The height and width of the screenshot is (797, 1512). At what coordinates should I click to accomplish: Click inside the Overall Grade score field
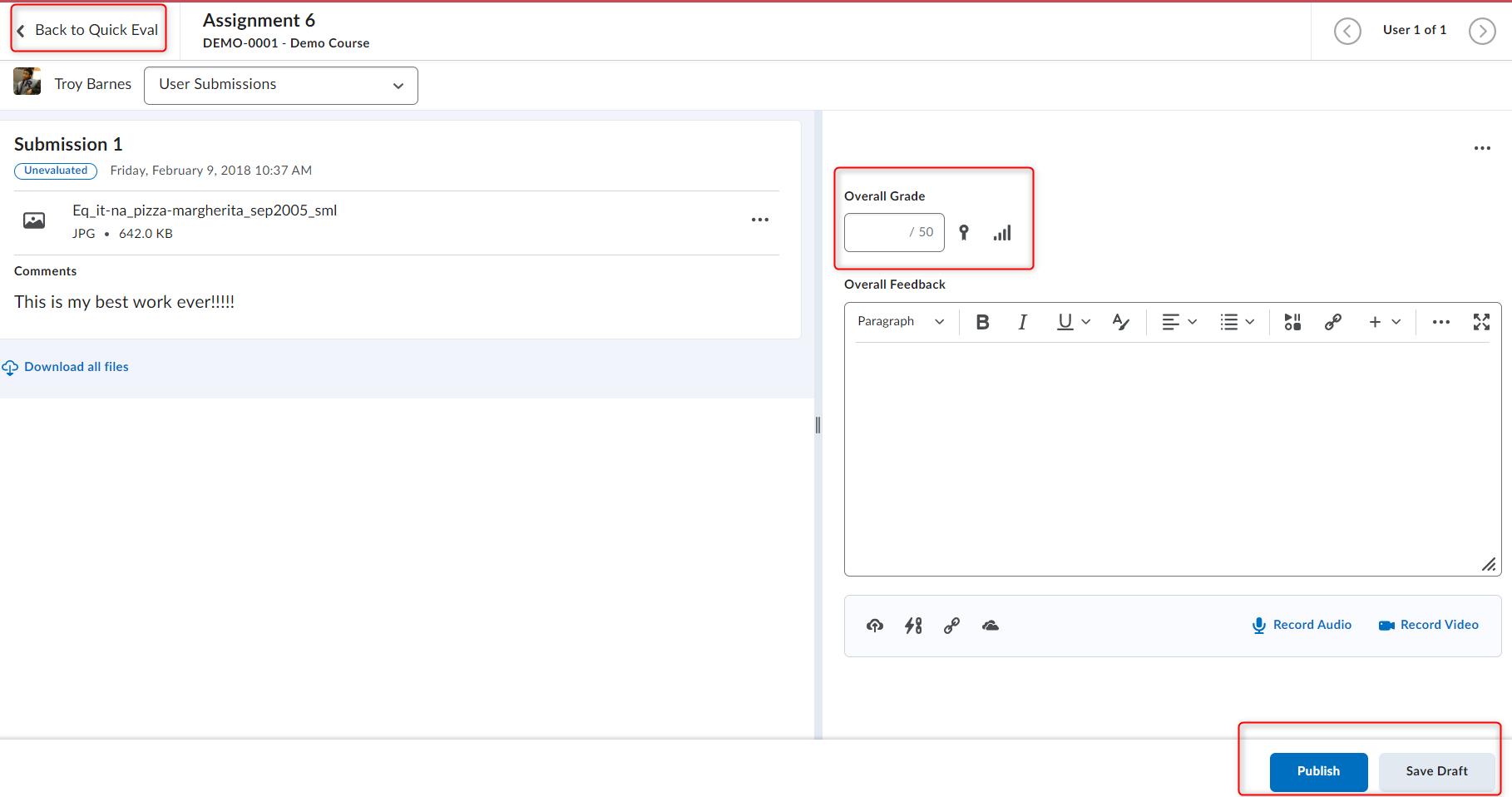pos(882,233)
